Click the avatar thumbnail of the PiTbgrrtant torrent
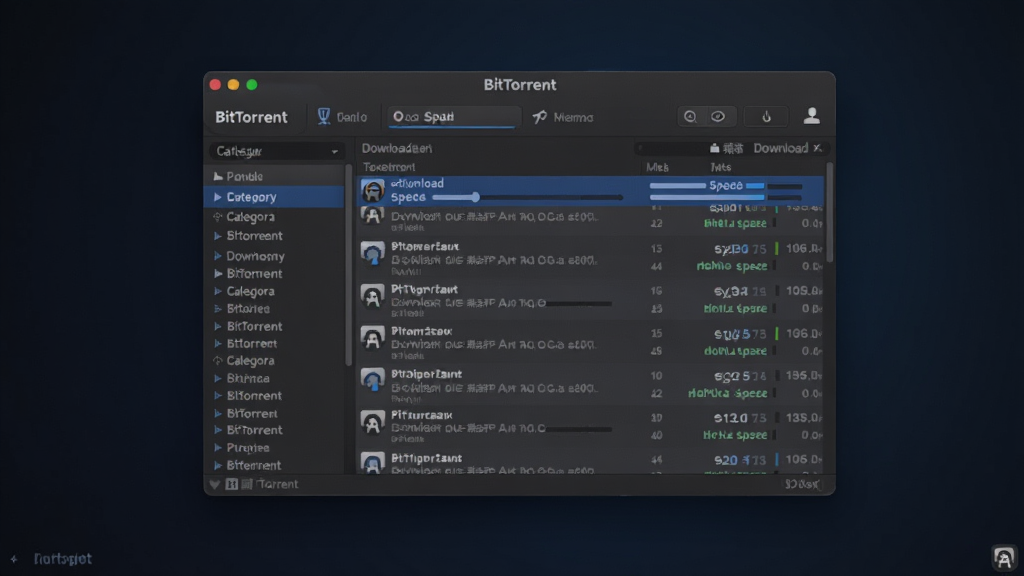This screenshot has height=576, width=1024. 373,296
